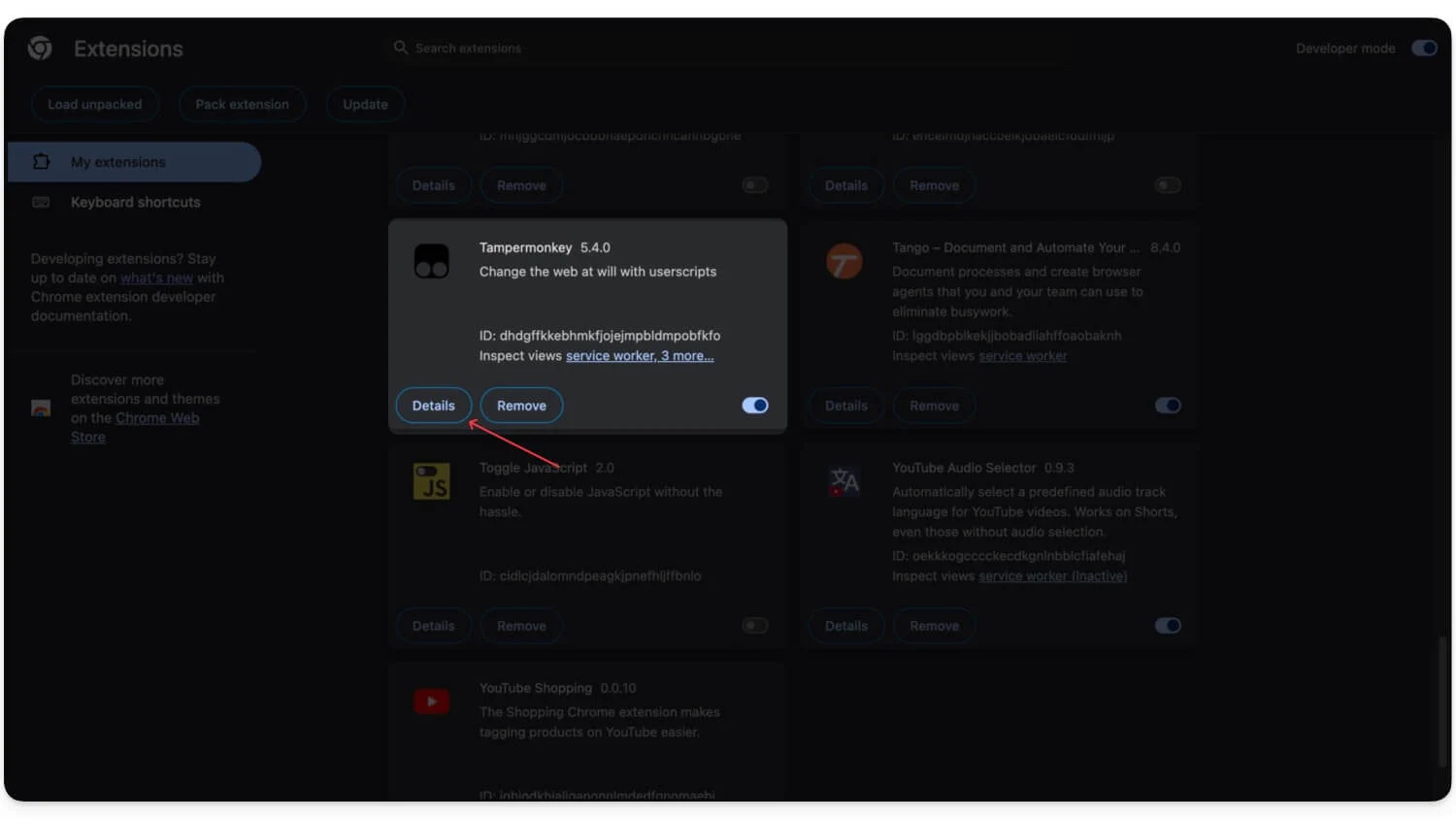Enable the Toggle JavaScript extension toggle
Screen dimensions: 1456x819
click(754, 626)
